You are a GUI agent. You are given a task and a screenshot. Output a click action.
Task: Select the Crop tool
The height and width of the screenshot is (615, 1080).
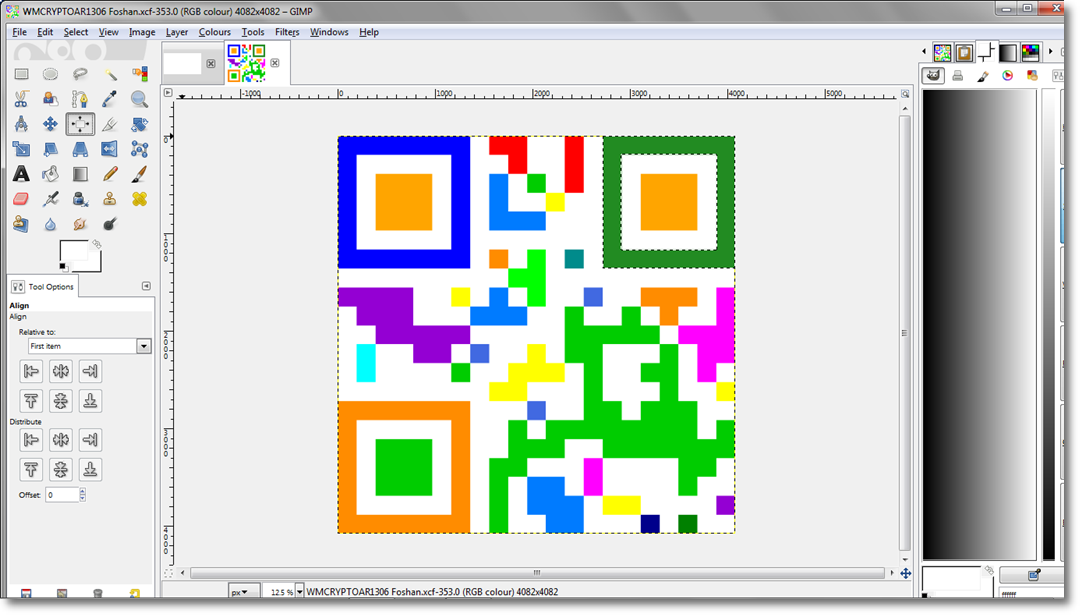110,124
